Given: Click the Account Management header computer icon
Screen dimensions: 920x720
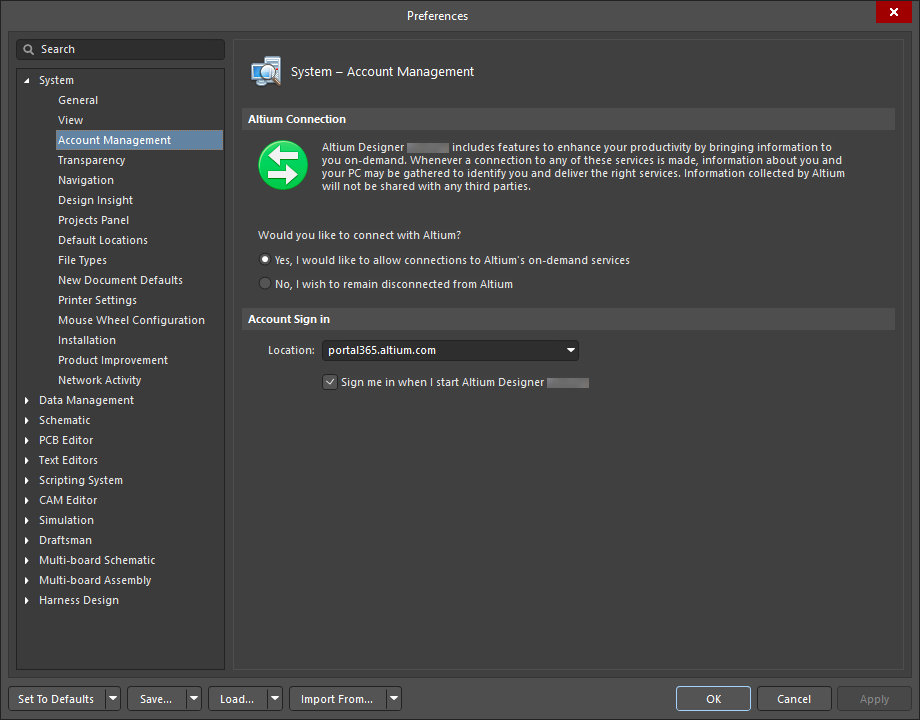Looking at the screenshot, I should 266,72.
